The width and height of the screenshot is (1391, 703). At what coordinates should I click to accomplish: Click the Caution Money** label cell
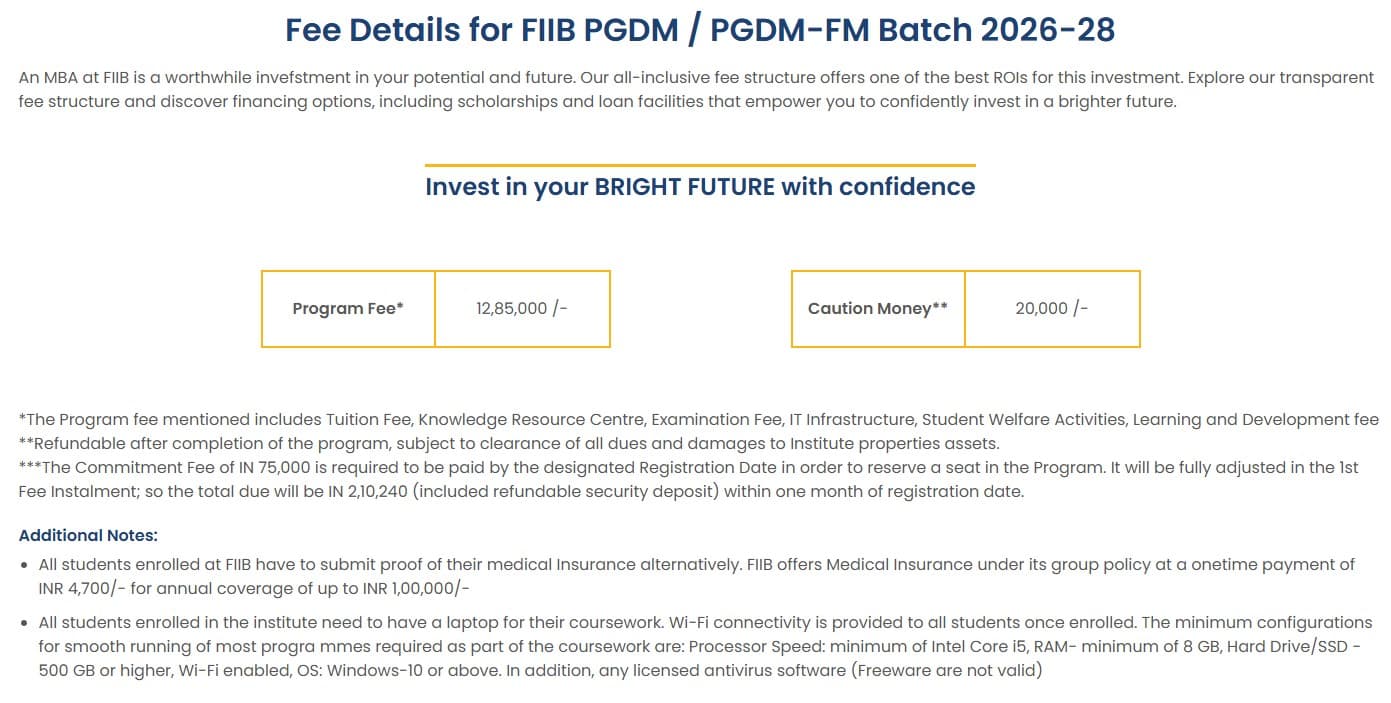[877, 309]
